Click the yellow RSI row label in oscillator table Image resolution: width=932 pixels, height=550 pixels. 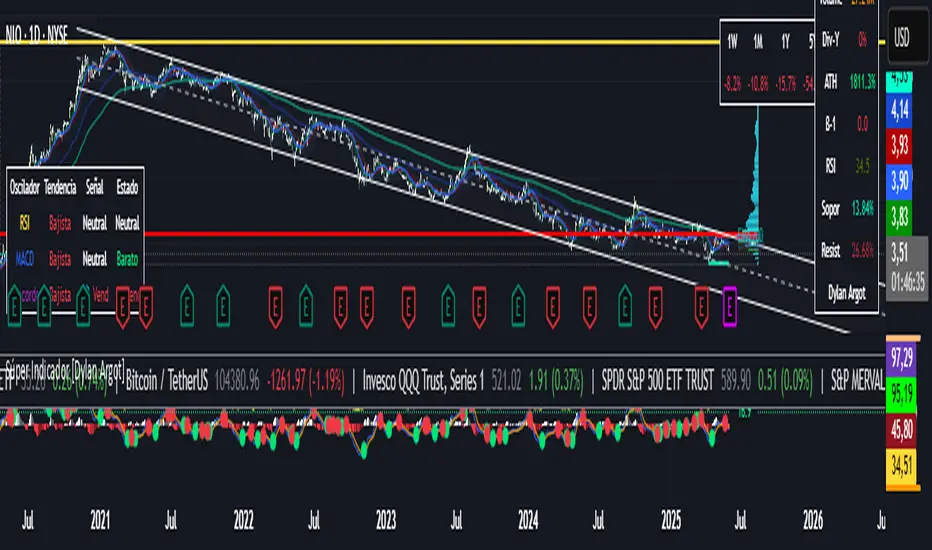(24, 224)
